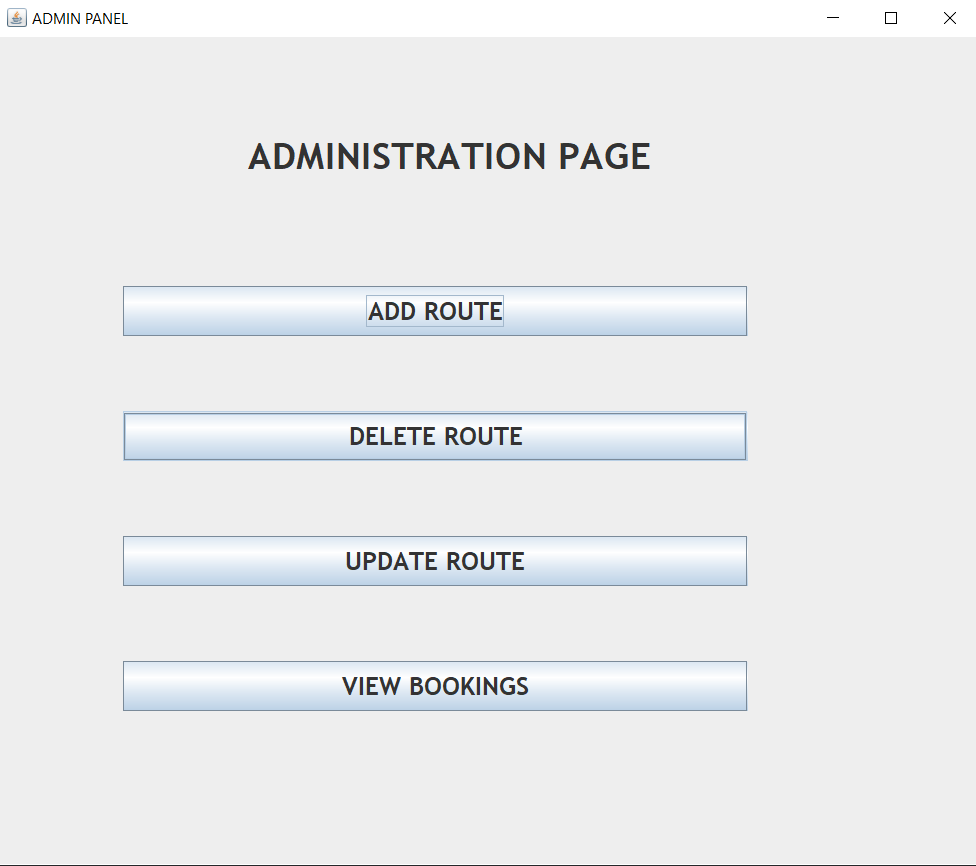Select the DELETE ROUTE label text
The image size is (976, 866).
(x=435, y=437)
